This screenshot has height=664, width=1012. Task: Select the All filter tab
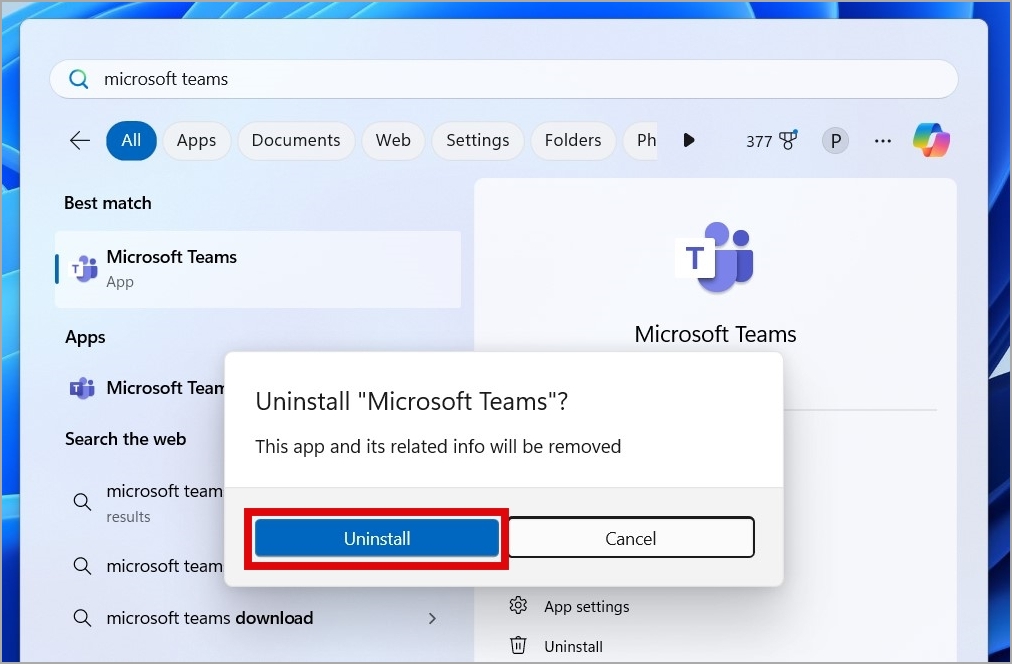pyautogui.click(x=131, y=140)
